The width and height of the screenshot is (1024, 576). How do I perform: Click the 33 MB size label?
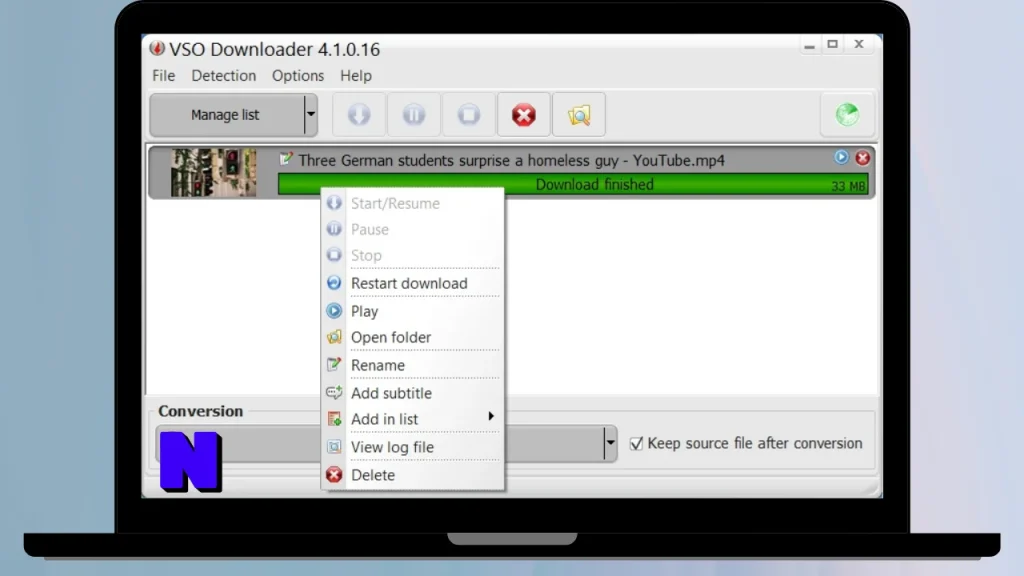[848, 186]
